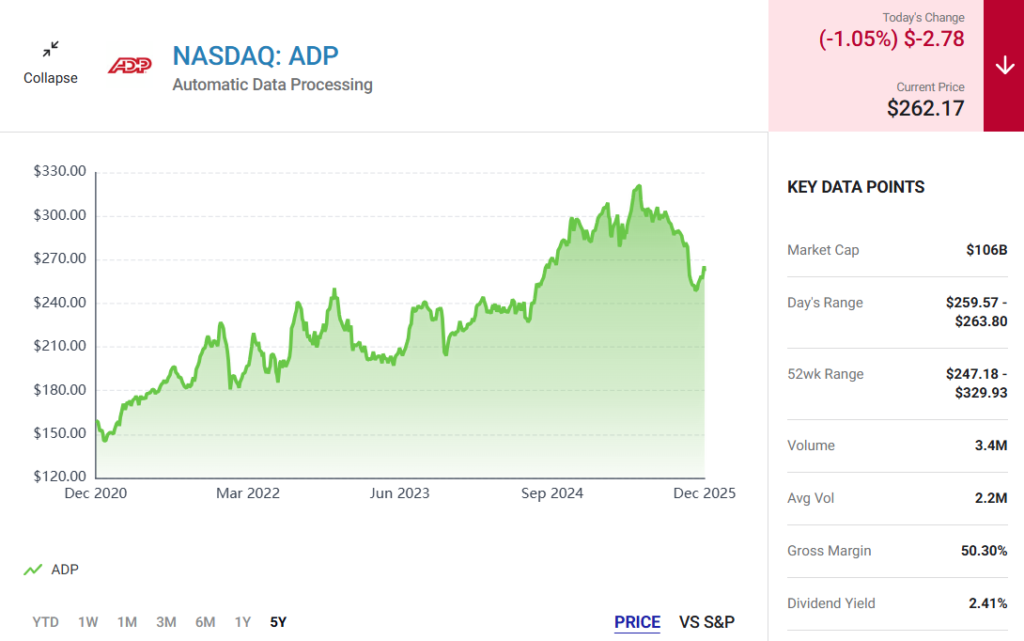Image resolution: width=1024 pixels, height=641 pixels.
Task: Choose the 1Y time range
Action: [x=243, y=622]
